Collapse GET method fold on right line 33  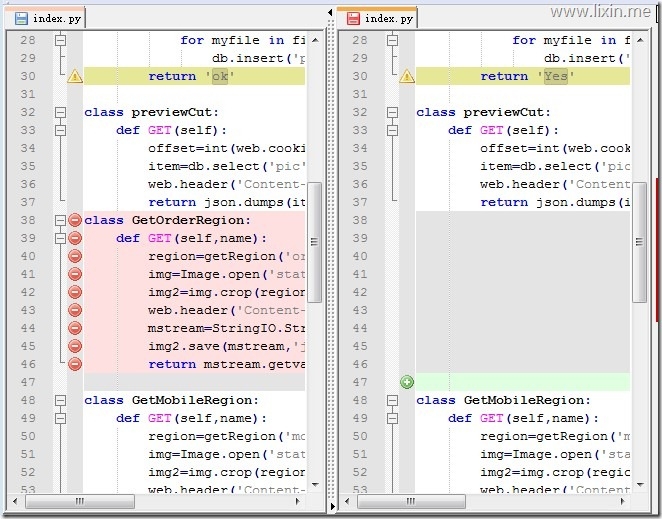click(x=392, y=130)
